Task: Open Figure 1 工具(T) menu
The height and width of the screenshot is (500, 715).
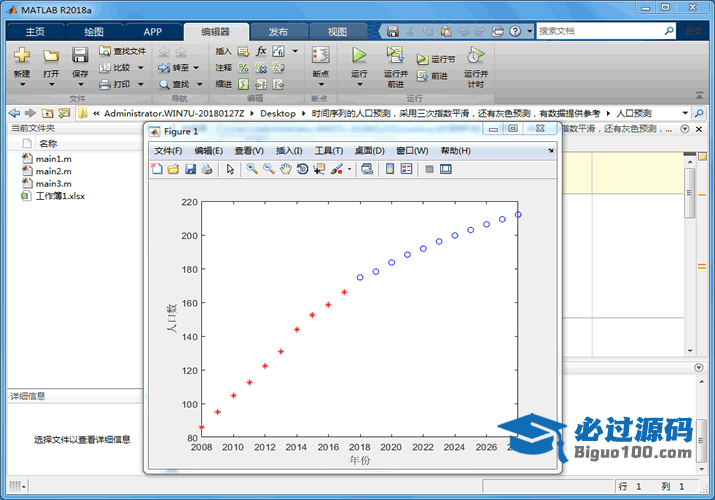Action: [x=329, y=151]
